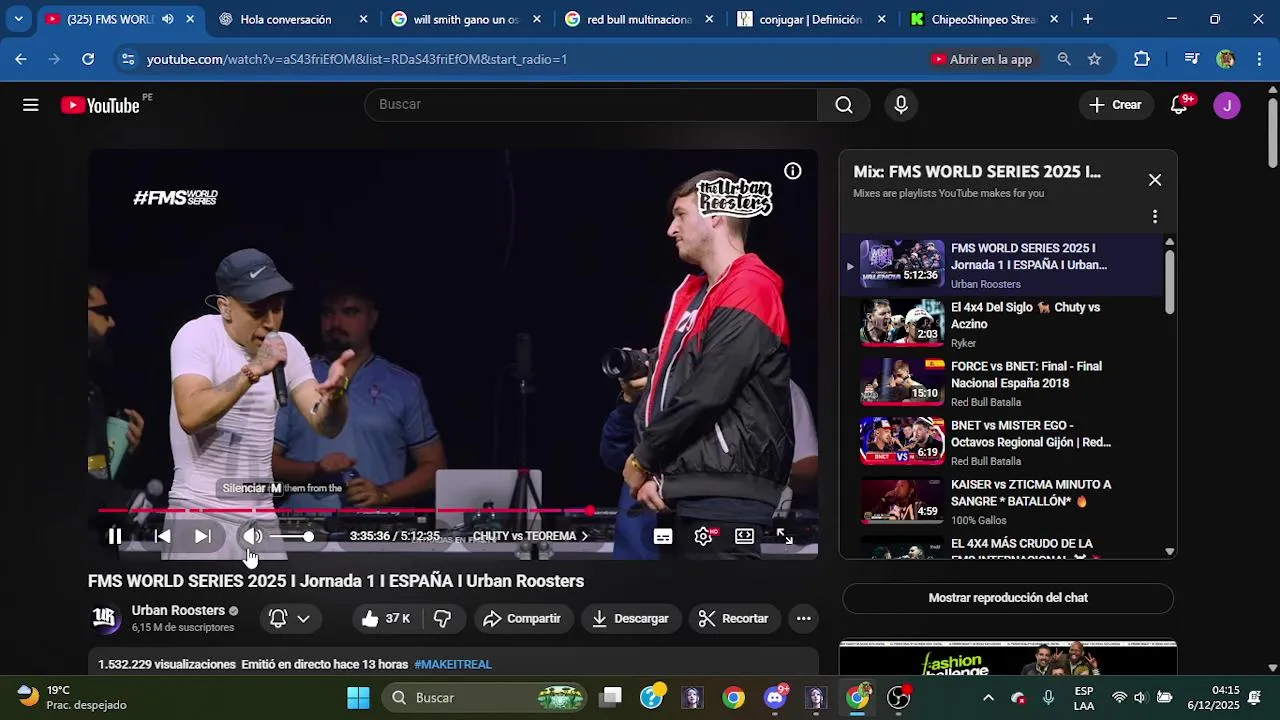Start voice search with the microphone
The width and height of the screenshot is (1280, 720).
pyautogui.click(x=901, y=105)
